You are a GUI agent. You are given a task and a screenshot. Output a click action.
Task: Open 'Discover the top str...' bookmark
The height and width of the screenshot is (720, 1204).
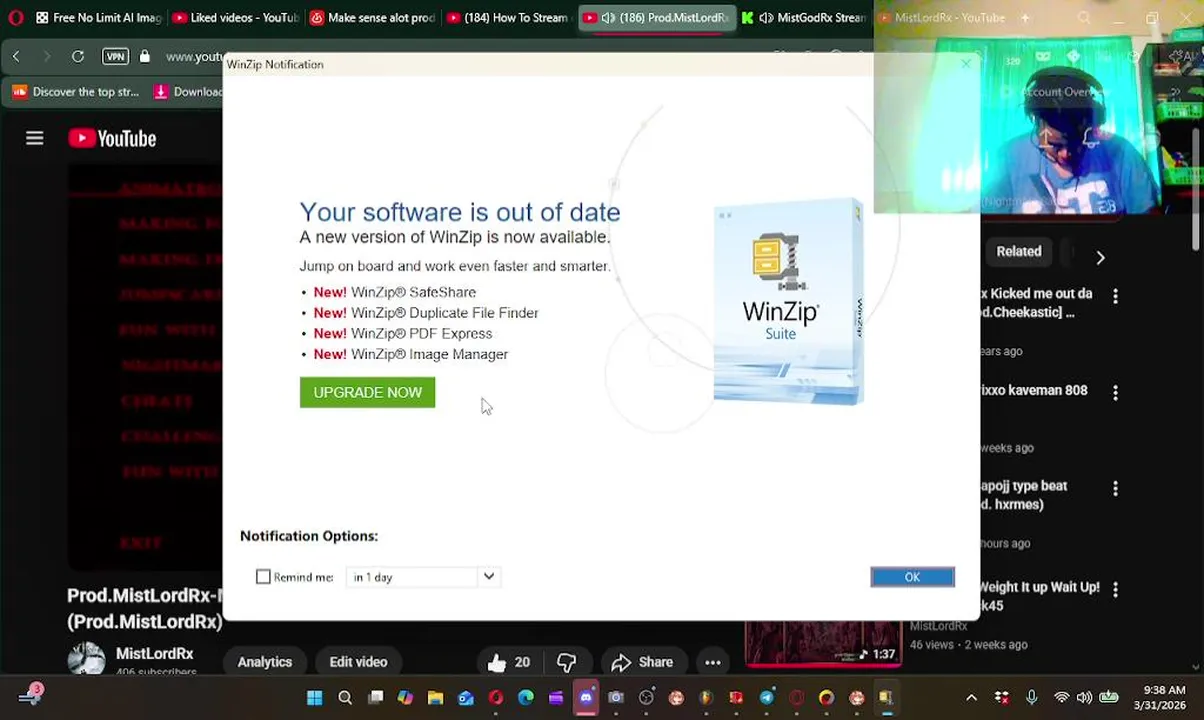tap(76, 92)
